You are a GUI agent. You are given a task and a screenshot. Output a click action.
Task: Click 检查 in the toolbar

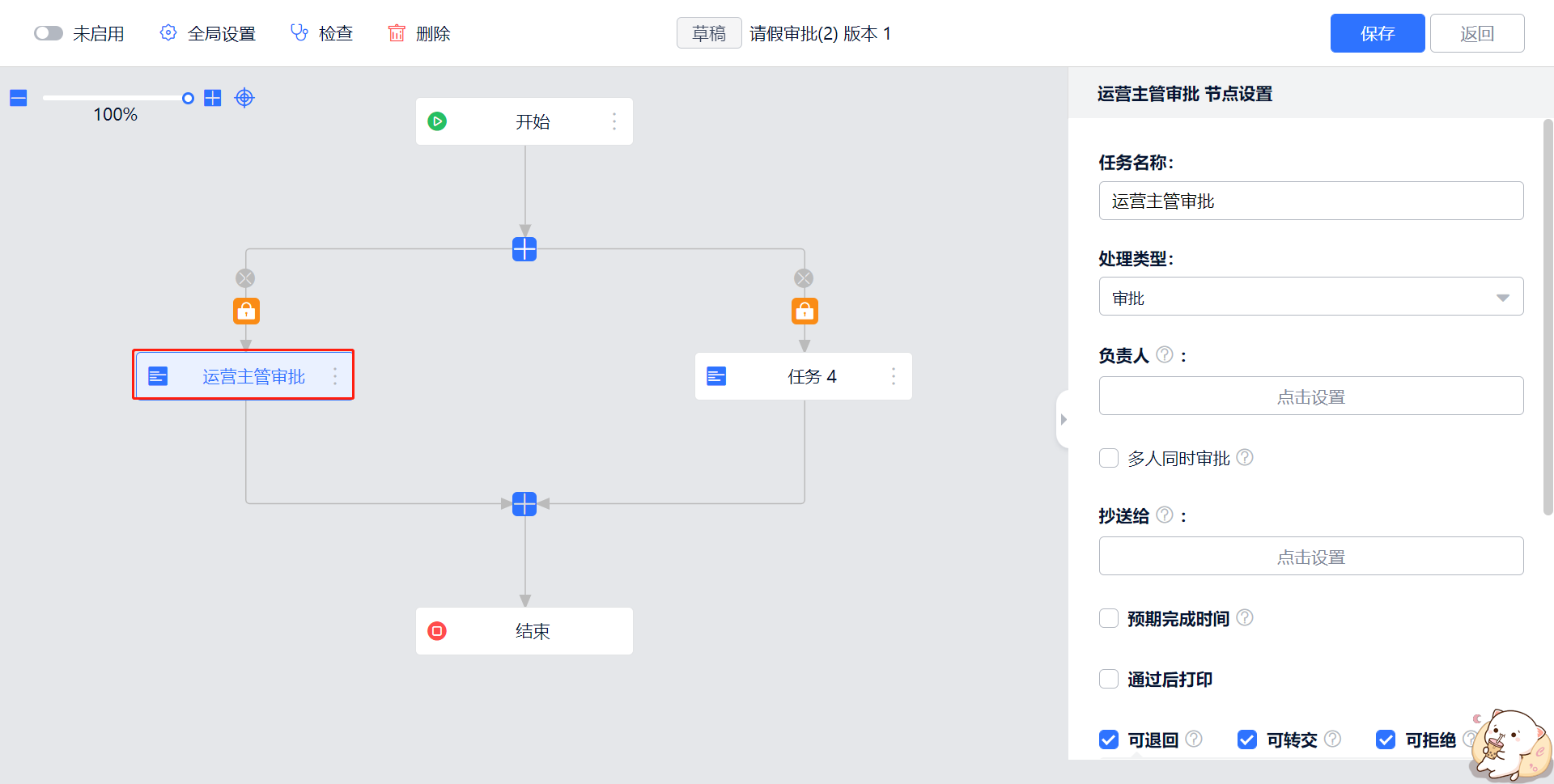click(322, 33)
